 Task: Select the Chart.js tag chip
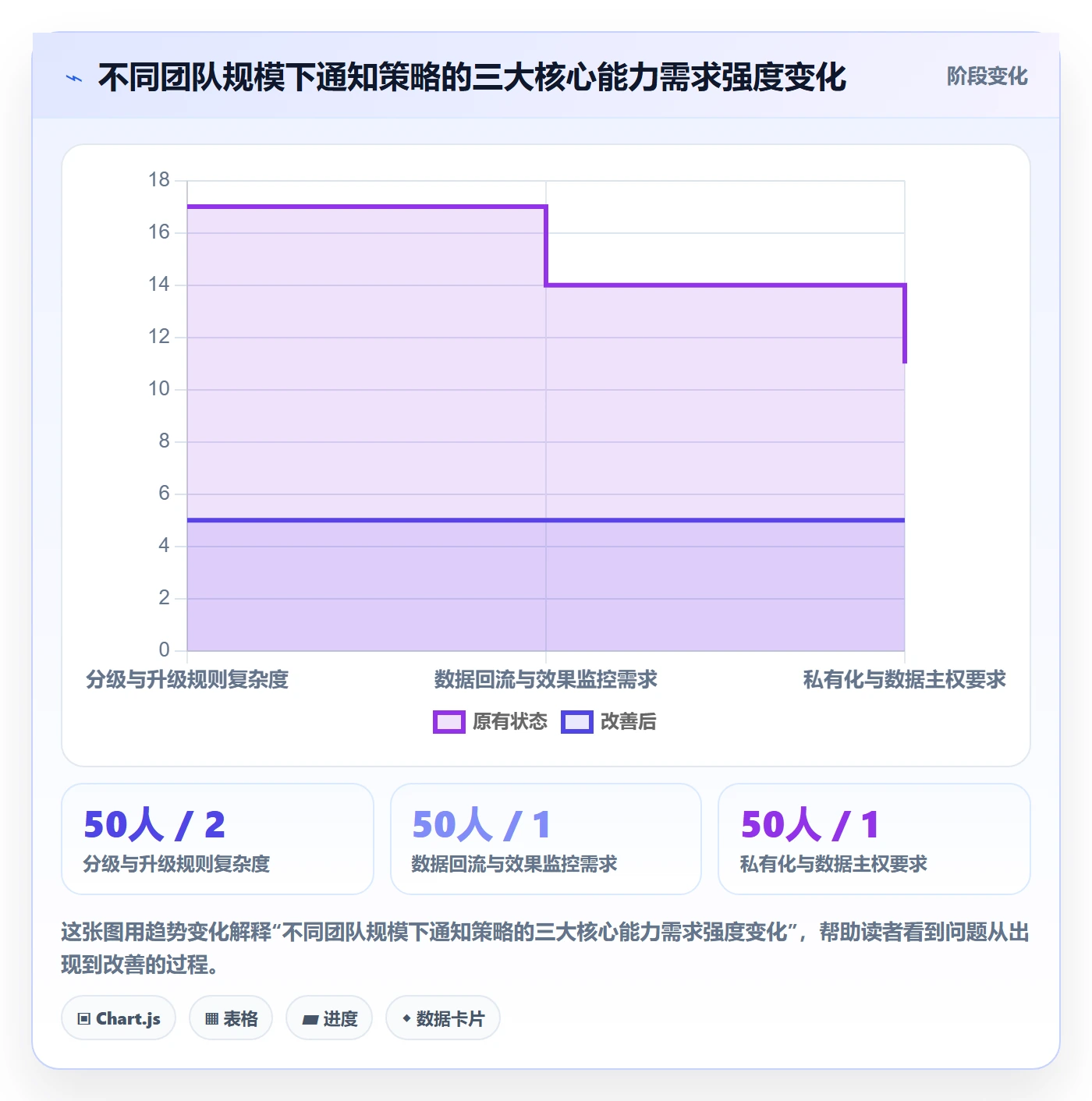pos(119,1018)
